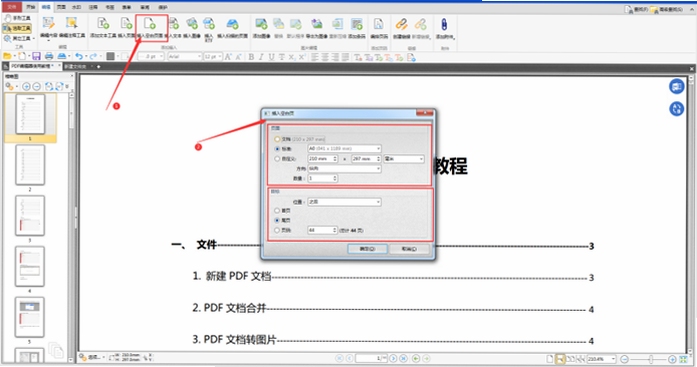Click the Print icon in quick toolbar
Screen dimensions: 697x367
coord(49,56)
